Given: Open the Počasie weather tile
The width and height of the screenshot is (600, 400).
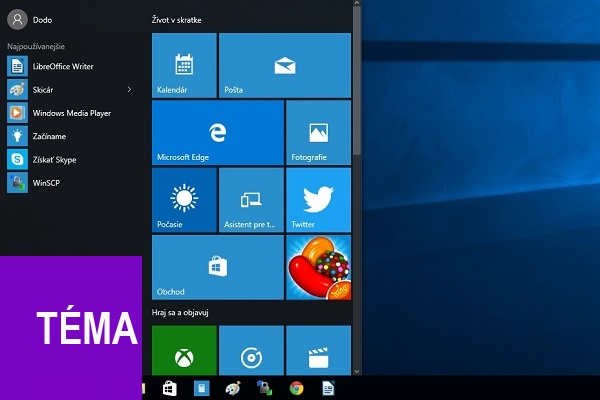Looking at the screenshot, I should 184,200.
